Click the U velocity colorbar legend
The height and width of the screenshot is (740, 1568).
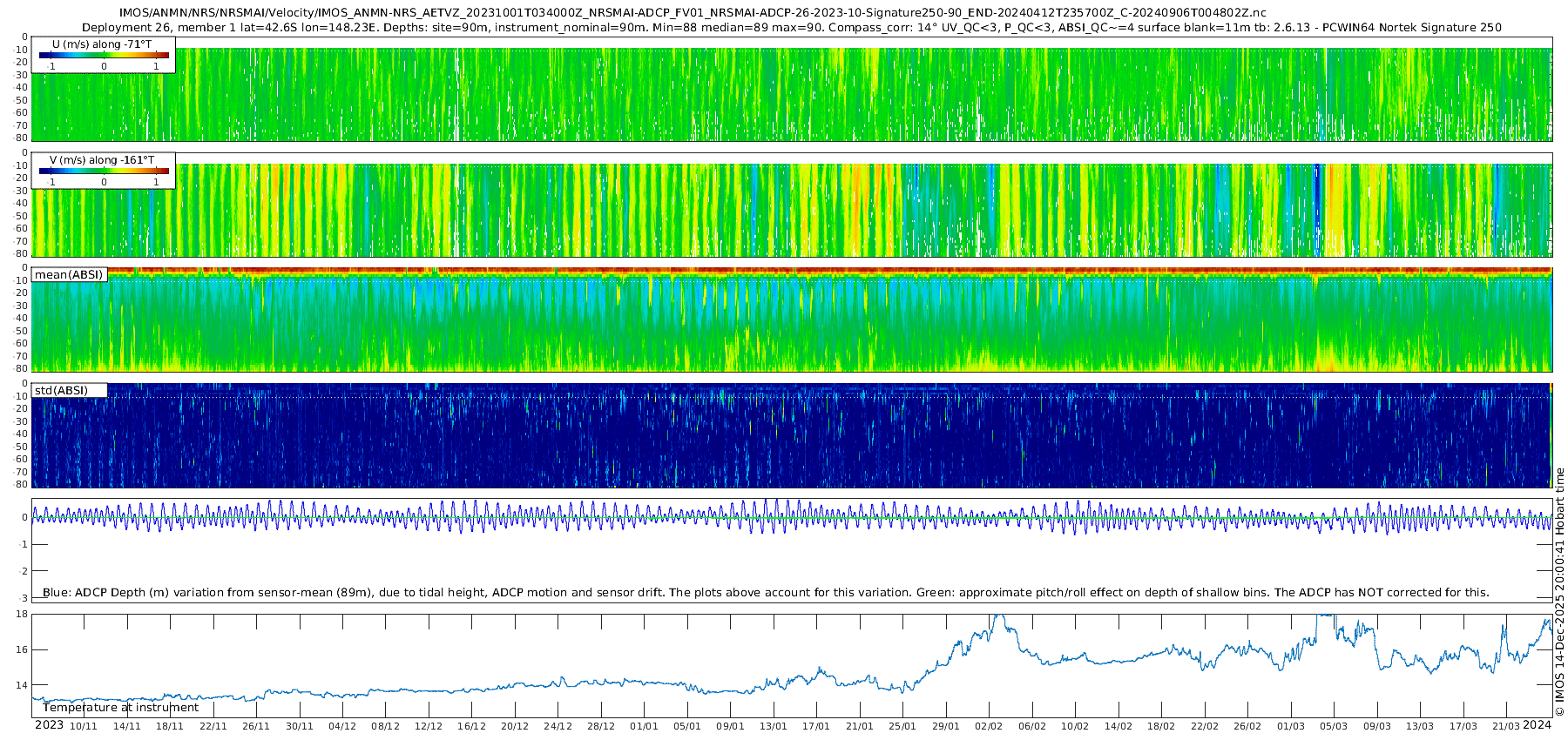[x=103, y=55]
